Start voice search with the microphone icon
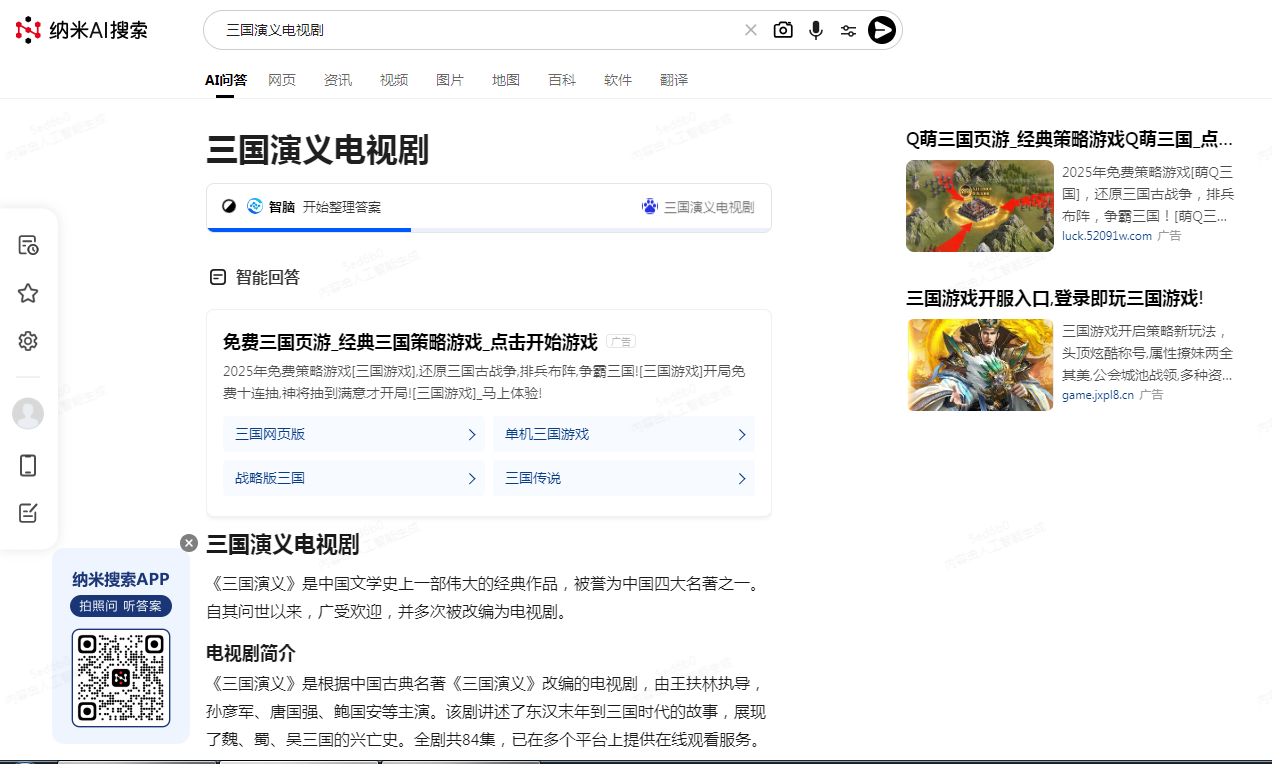This screenshot has height=764, width=1272. (815, 30)
